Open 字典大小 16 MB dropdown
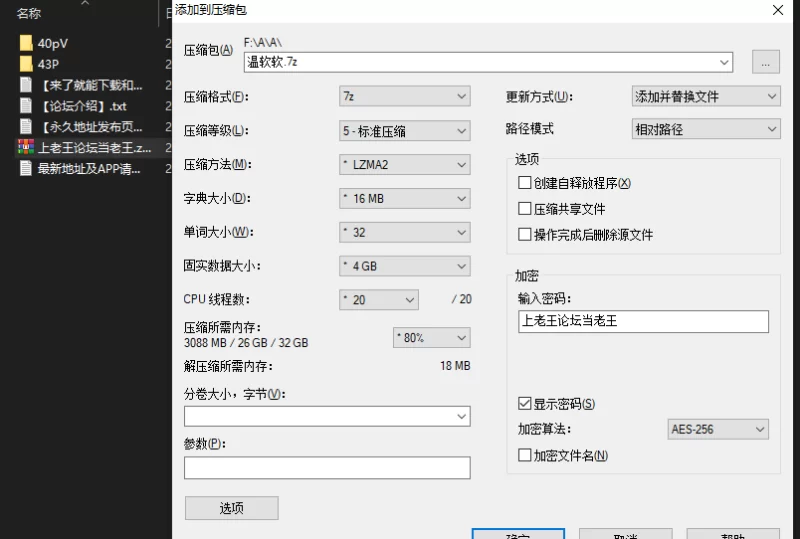The height and width of the screenshot is (539, 800). (x=405, y=198)
